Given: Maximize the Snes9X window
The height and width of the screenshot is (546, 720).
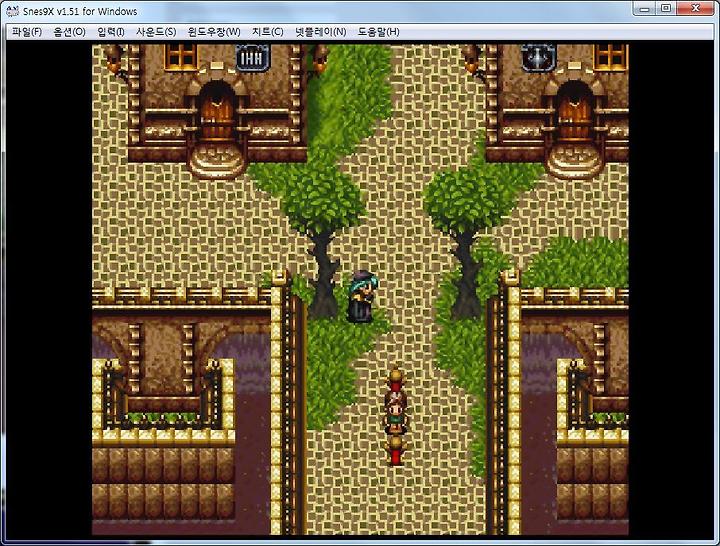Looking at the screenshot, I should click(666, 9).
